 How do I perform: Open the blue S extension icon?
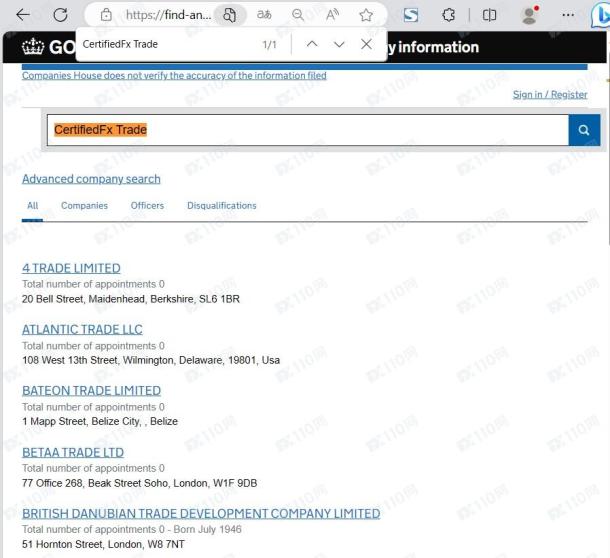411,15
